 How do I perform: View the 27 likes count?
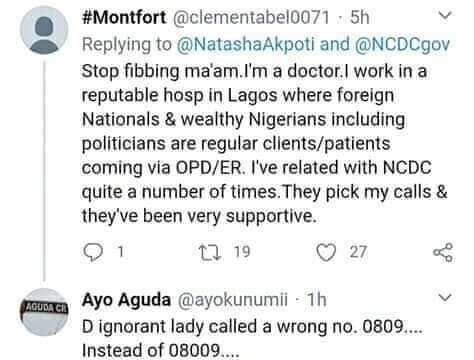(358, 252)
